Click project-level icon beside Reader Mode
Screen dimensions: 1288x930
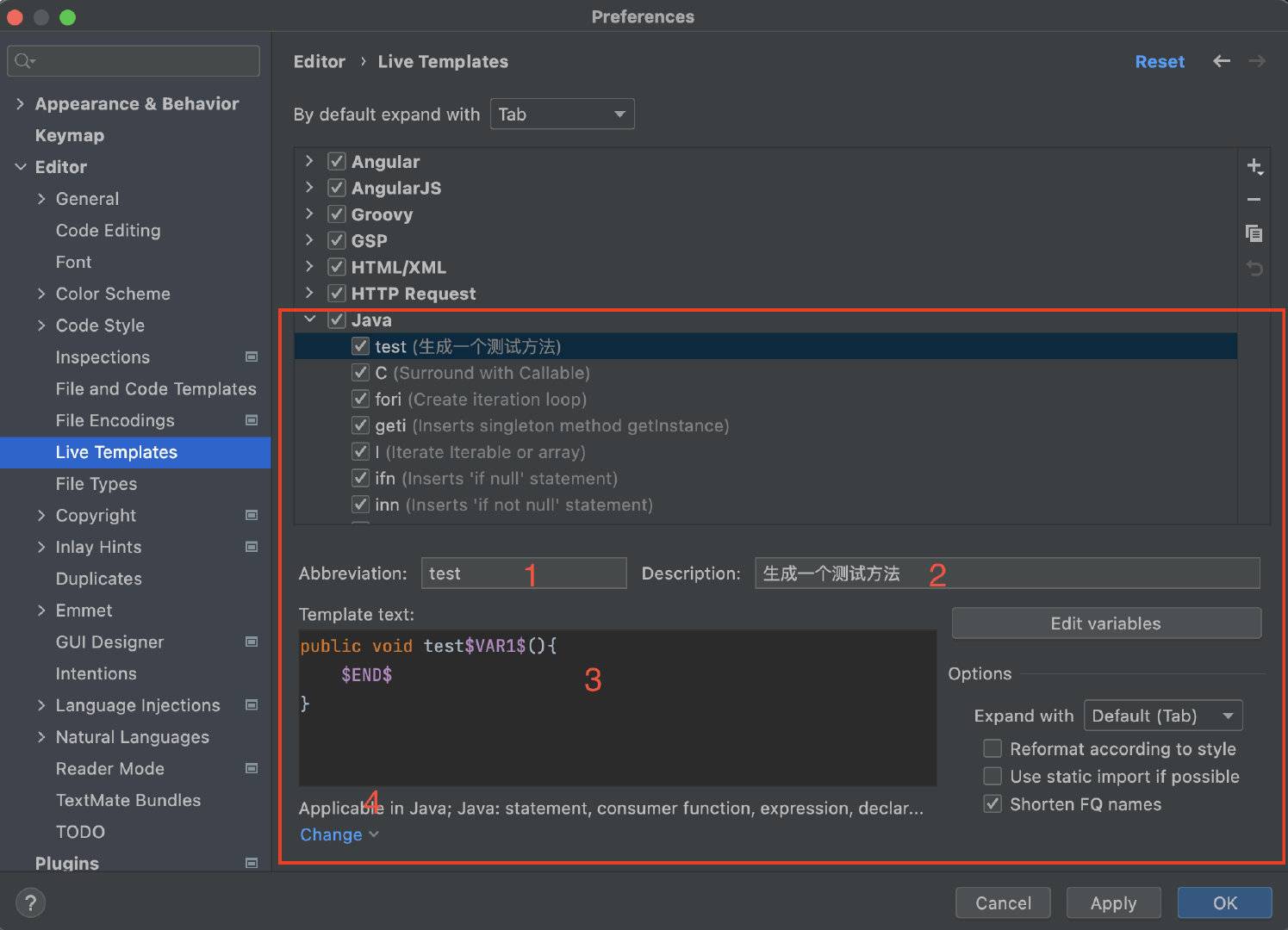[252, 768]
